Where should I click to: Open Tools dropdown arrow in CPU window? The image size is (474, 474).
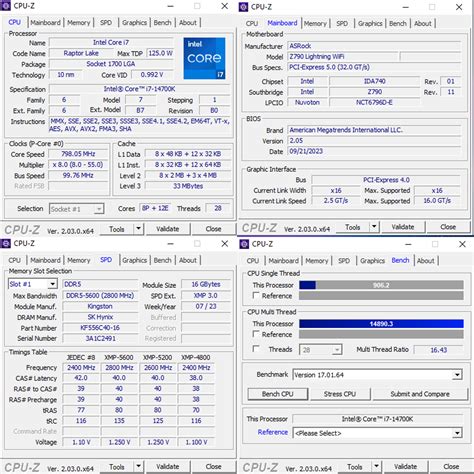click(x=139, y=229)
